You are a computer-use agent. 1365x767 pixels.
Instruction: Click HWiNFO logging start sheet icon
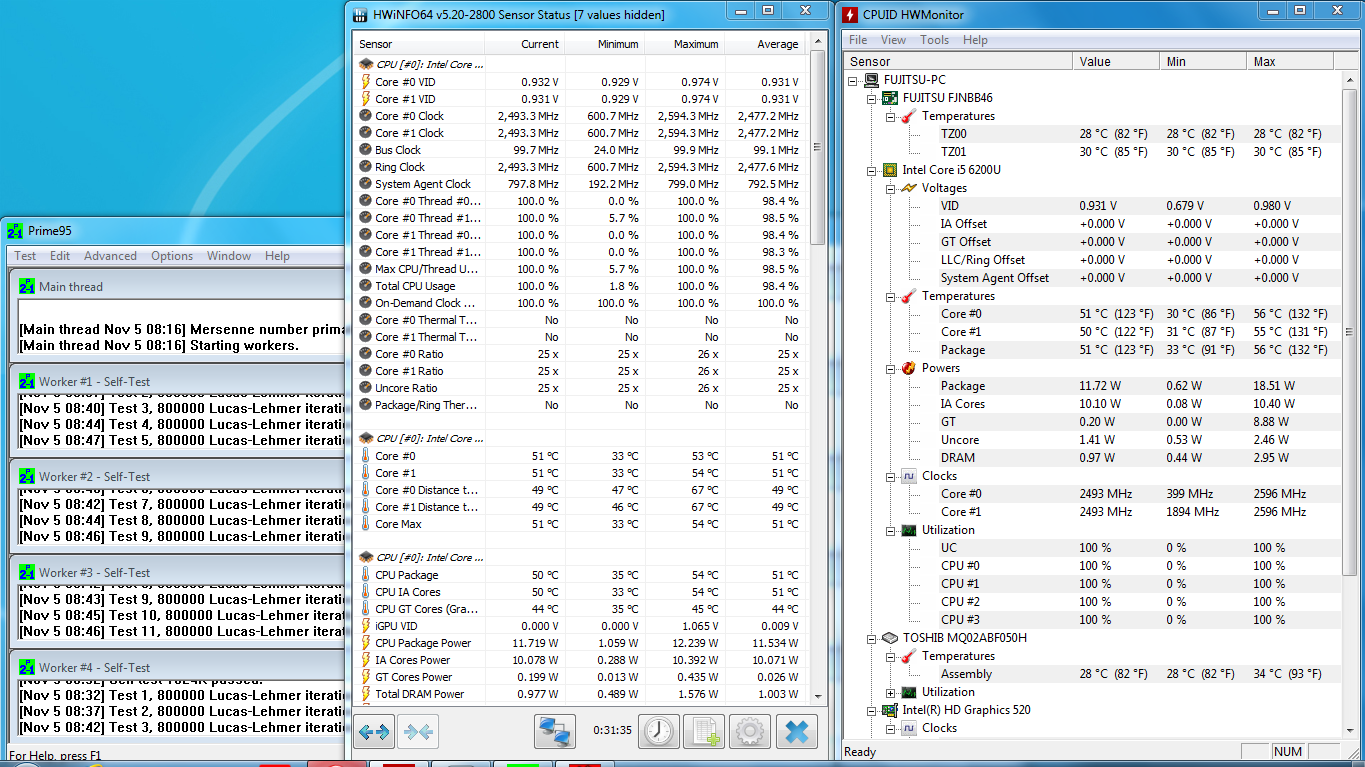click(704, 732)
